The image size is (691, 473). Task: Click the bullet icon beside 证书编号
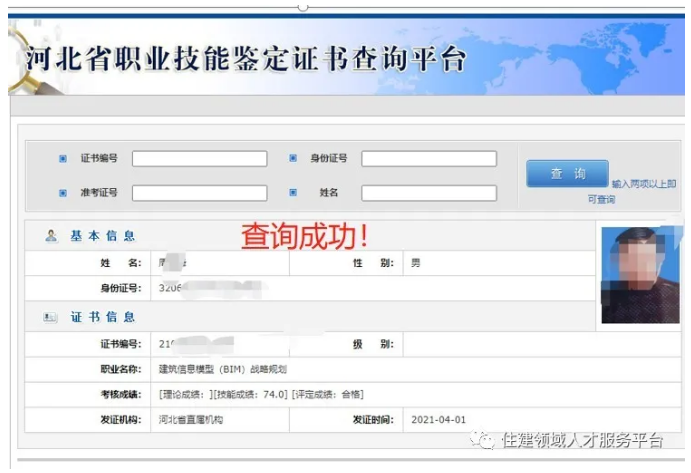(63, 158)
